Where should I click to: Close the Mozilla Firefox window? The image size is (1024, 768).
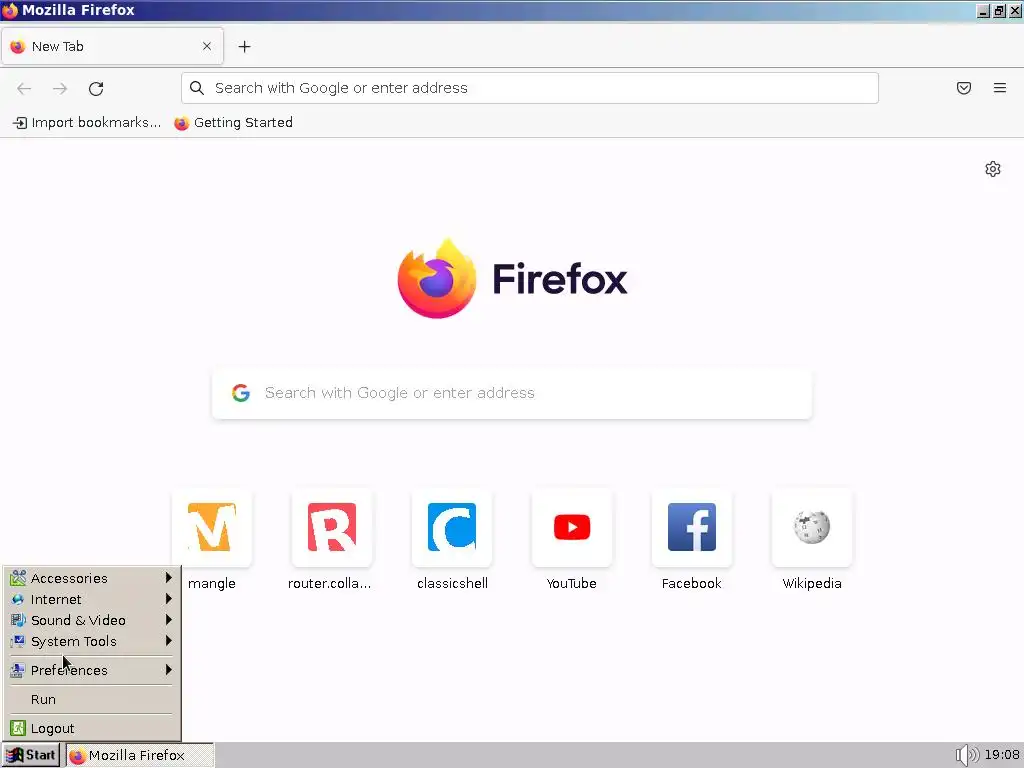1016,10
